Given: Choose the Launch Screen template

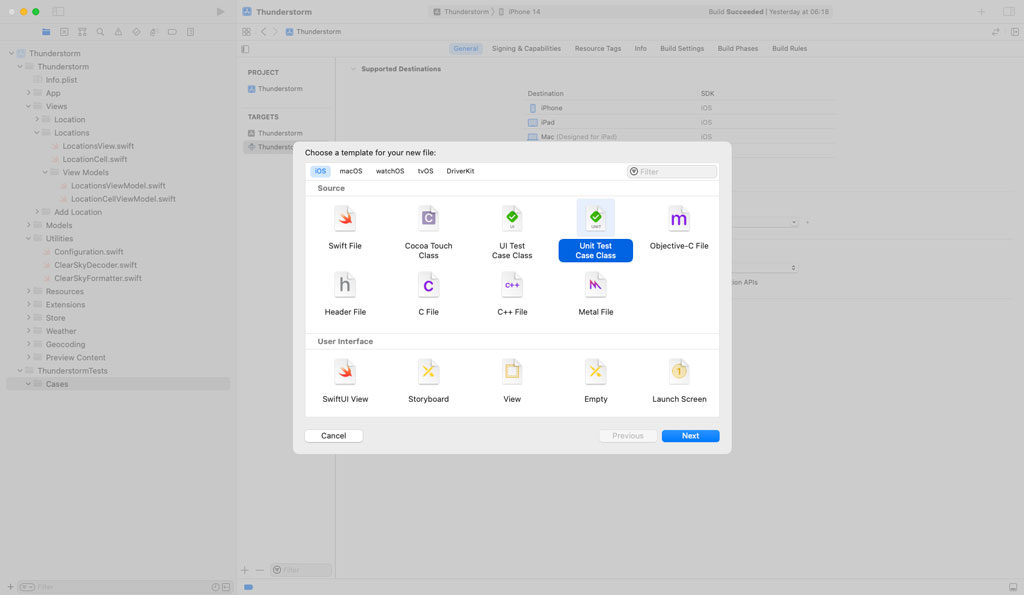Looking at the screenshot, I should point(679,373).
